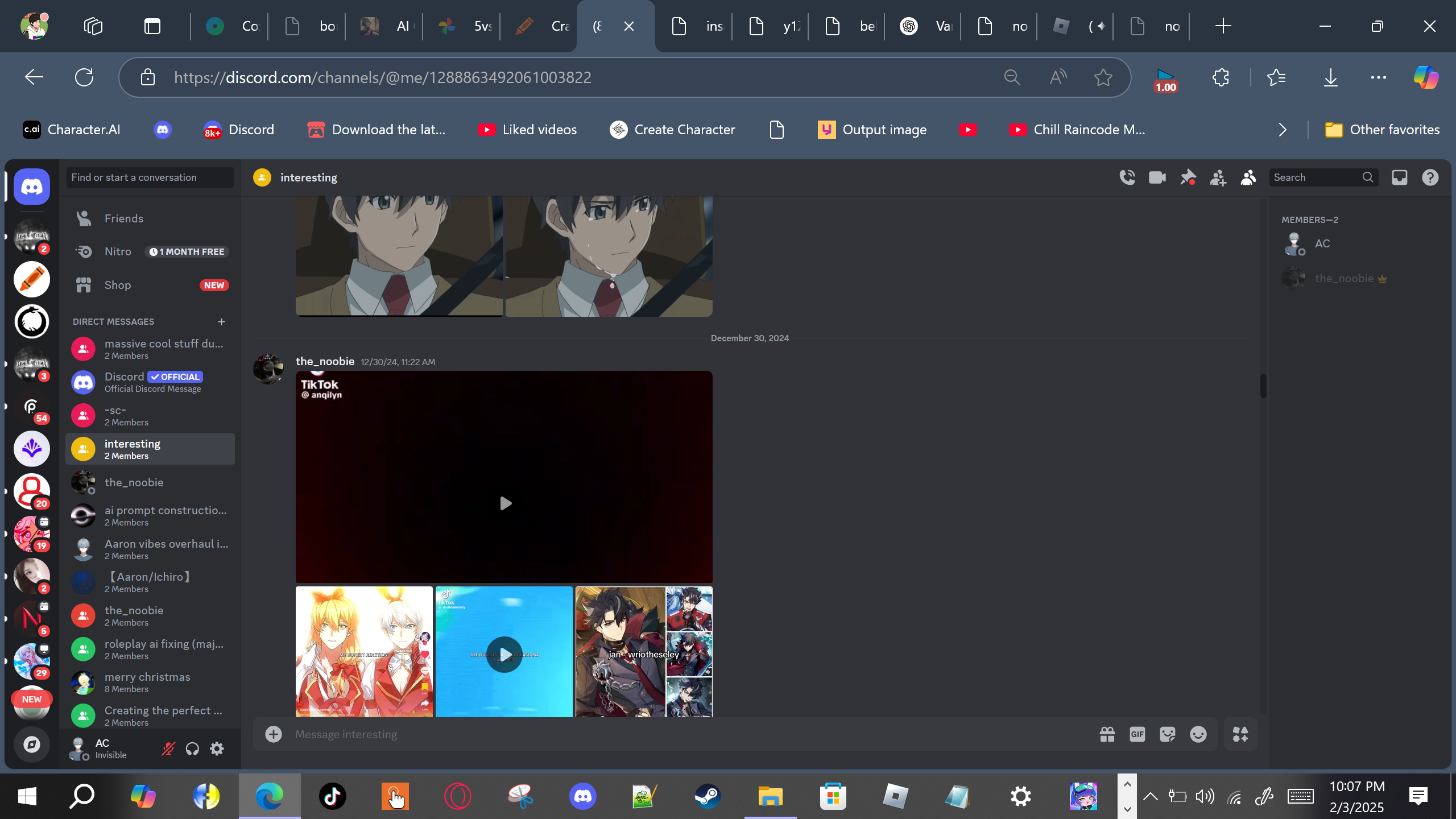Switch to the 'Cra' browser tab
The height and width of the screenshot is (819, 1456).
539,26
